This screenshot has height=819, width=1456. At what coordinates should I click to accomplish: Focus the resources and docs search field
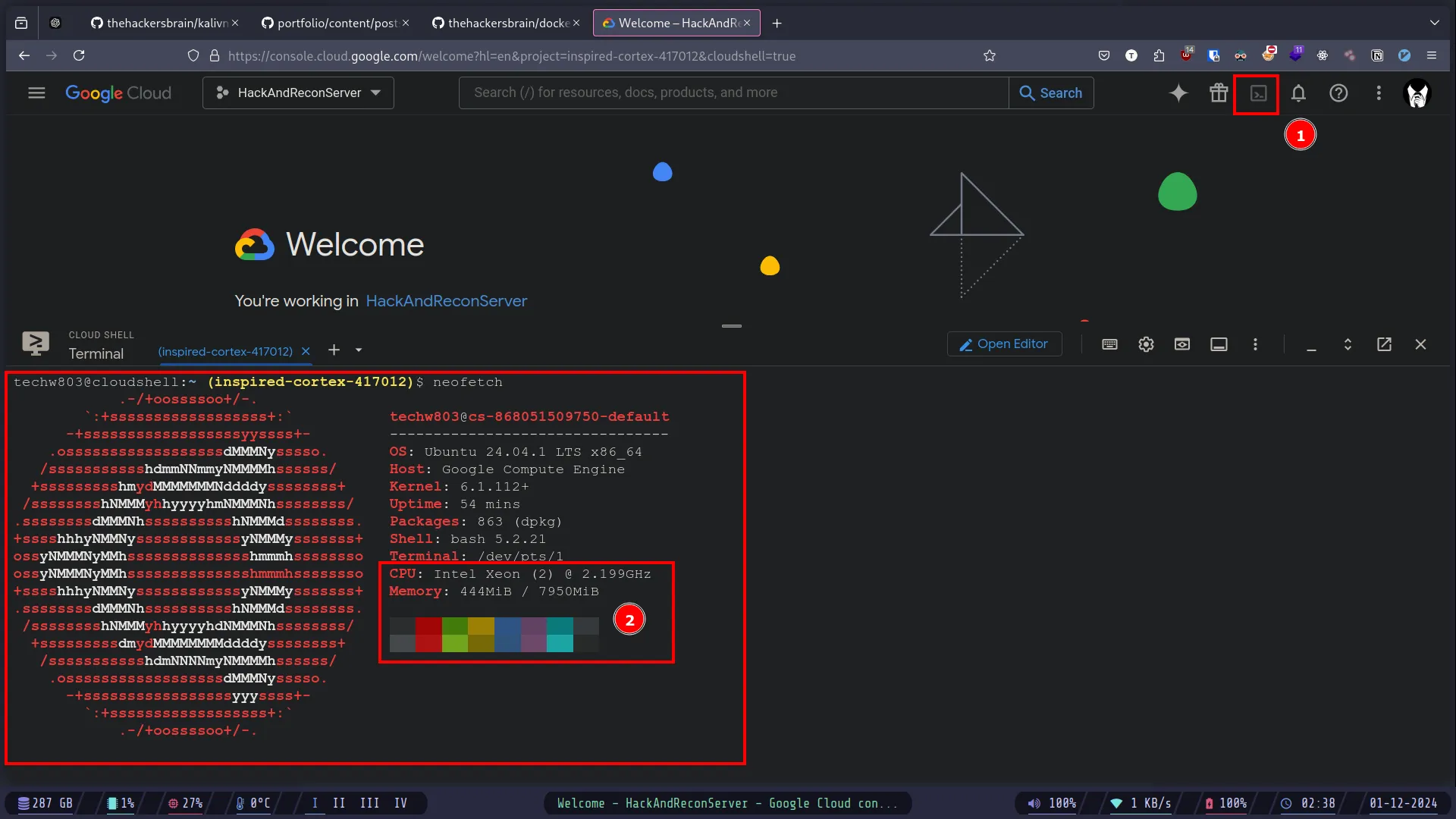click(x=733, y=93)
